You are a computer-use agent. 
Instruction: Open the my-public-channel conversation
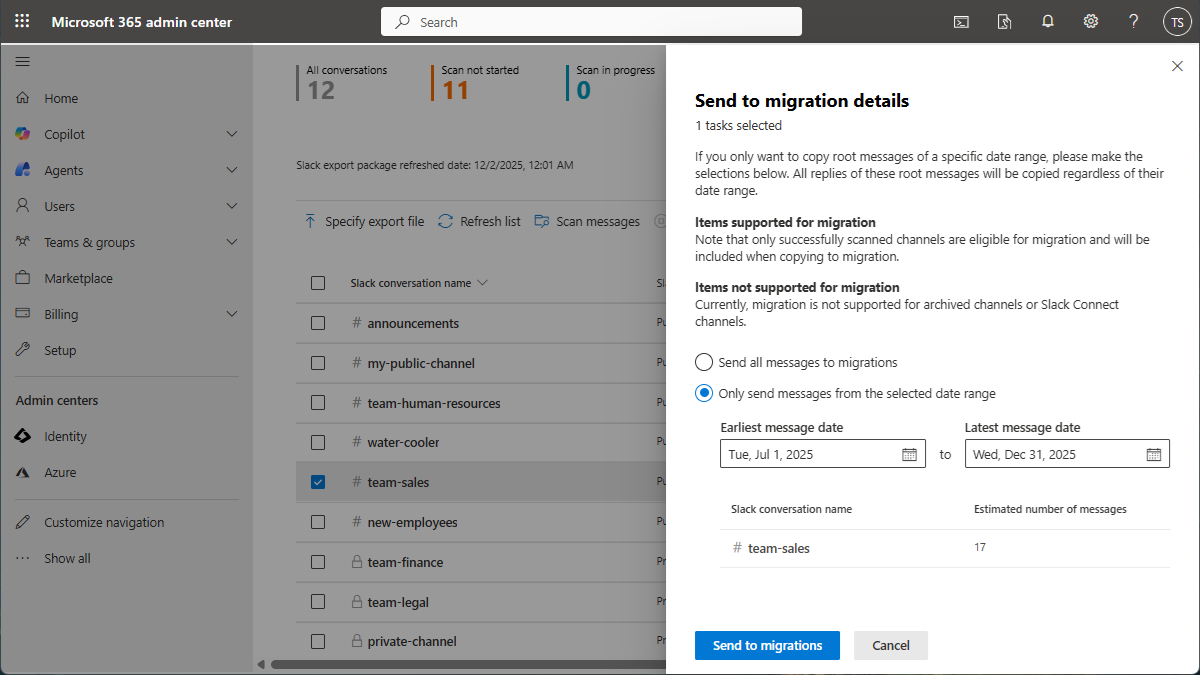(x=421, y=363)
